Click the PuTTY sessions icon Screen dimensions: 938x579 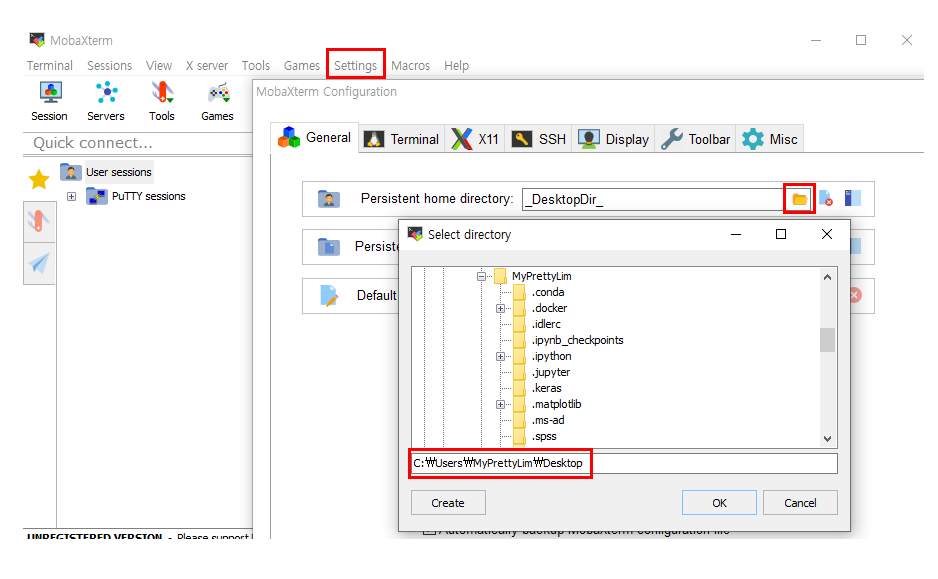pos(96,196)
